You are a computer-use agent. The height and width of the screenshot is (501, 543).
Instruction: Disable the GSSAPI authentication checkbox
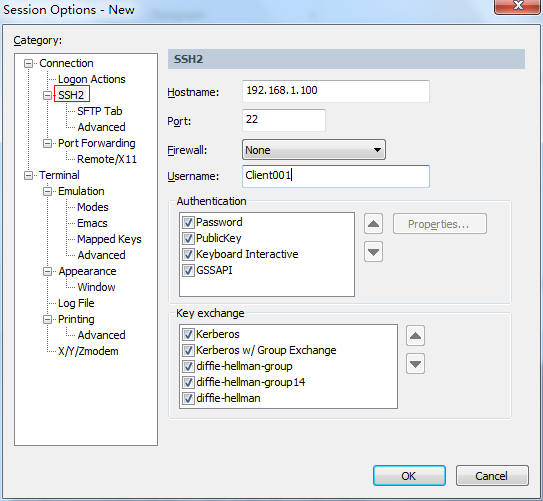pos(188,270)
